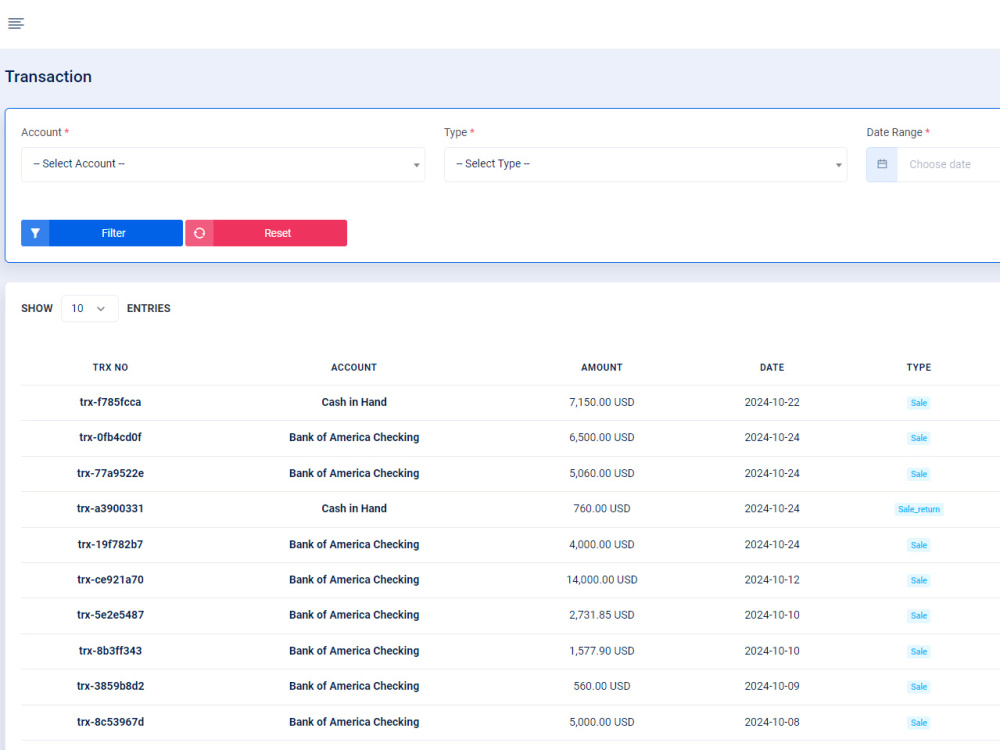
Task: Select transaction trx-77a9522e
Action: [110, 473]
